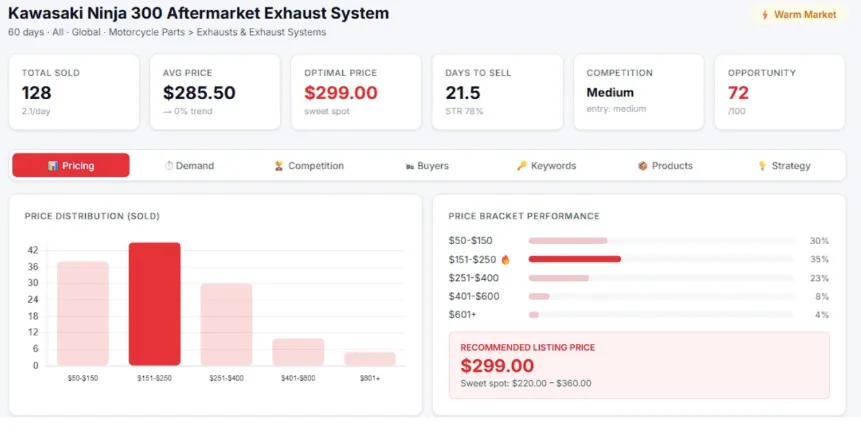Click the Kawasaki Ninja 300 Aftermarket Exhaust System title
The width and height of the screenshot is (861, 432).
tap(198, 13)
